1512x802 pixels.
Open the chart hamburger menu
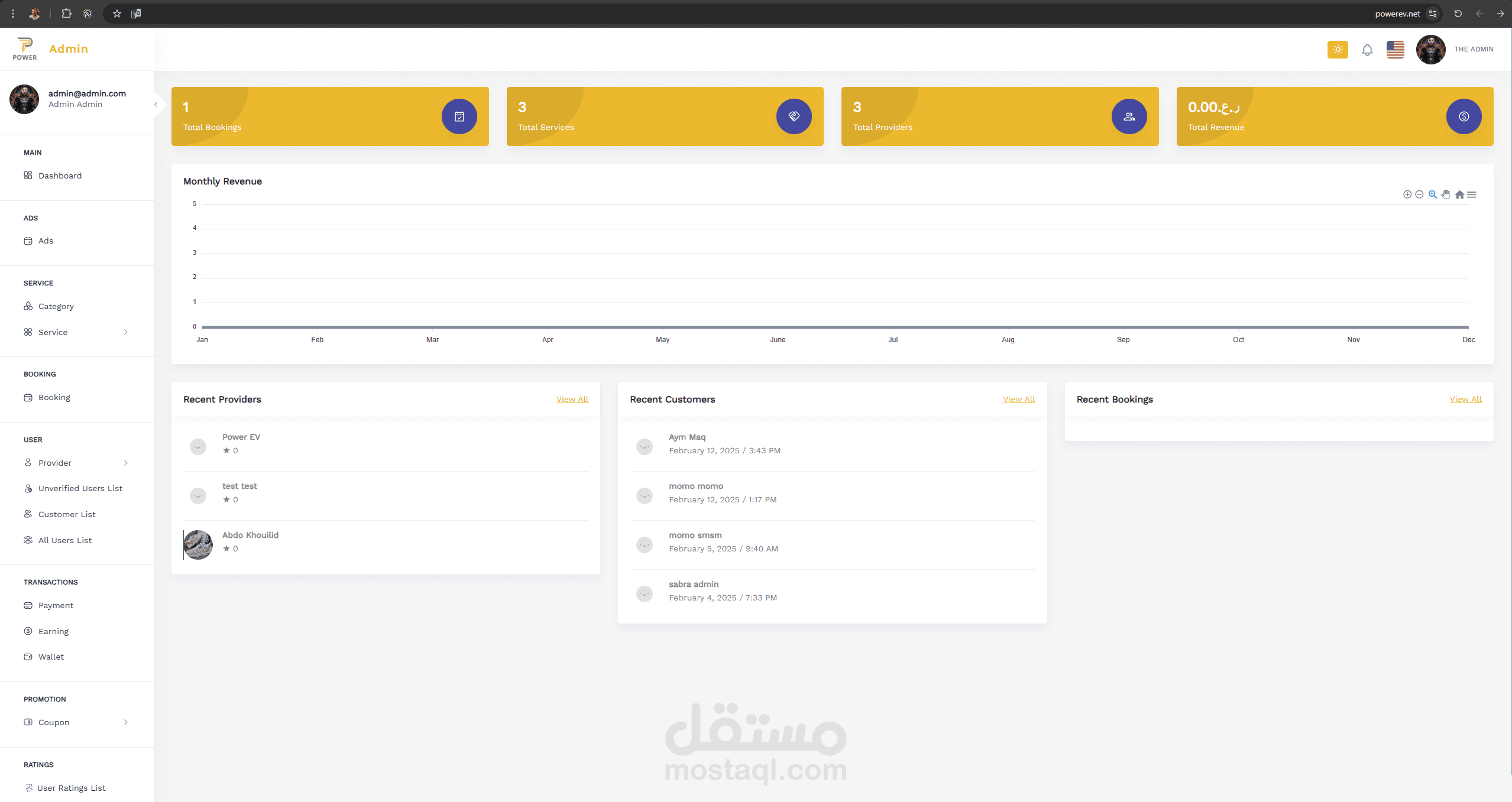[1472, 194]
